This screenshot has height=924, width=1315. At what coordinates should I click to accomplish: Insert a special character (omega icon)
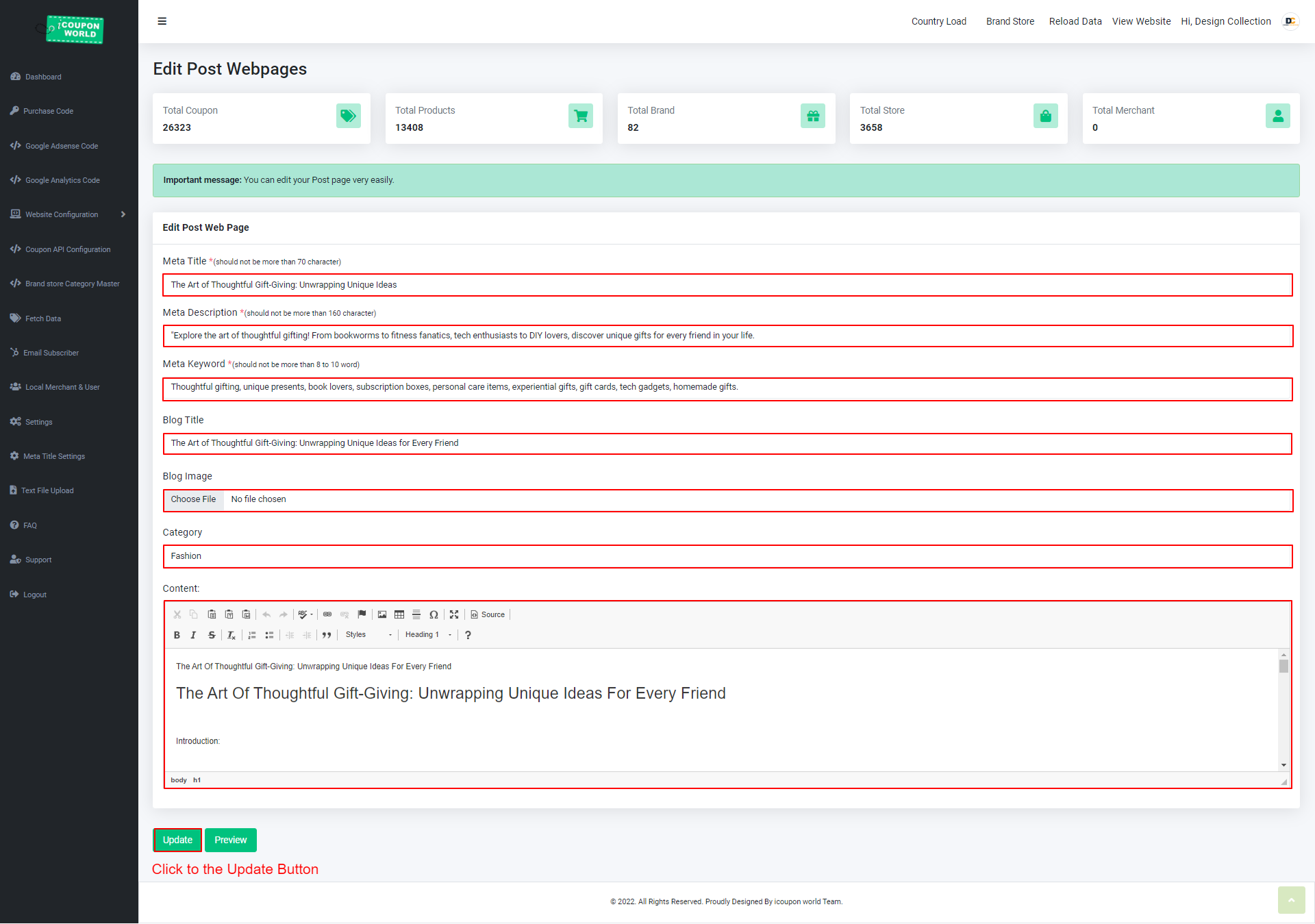pyautogui.click(x=434, y=614)
